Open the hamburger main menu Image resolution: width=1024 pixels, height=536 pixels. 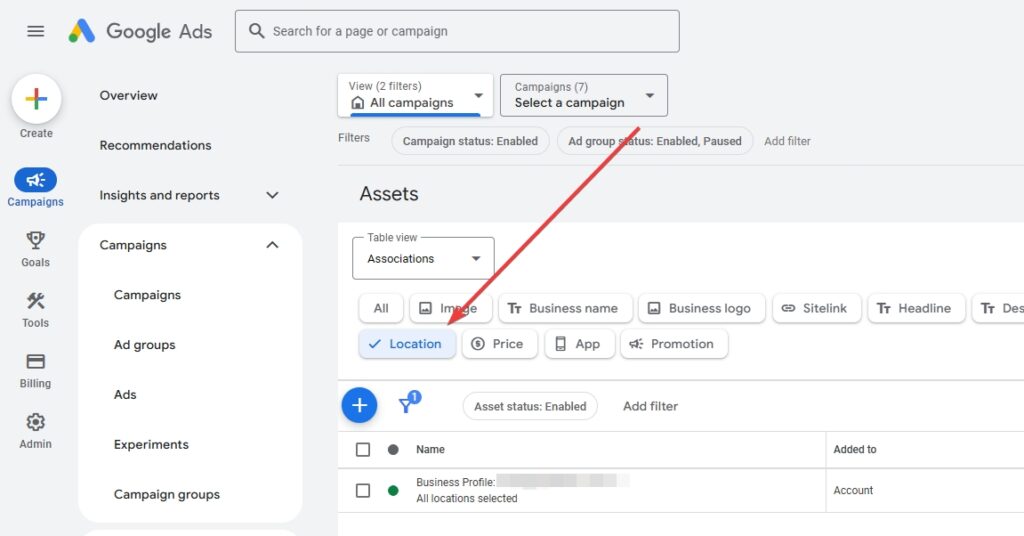(36, 31)
